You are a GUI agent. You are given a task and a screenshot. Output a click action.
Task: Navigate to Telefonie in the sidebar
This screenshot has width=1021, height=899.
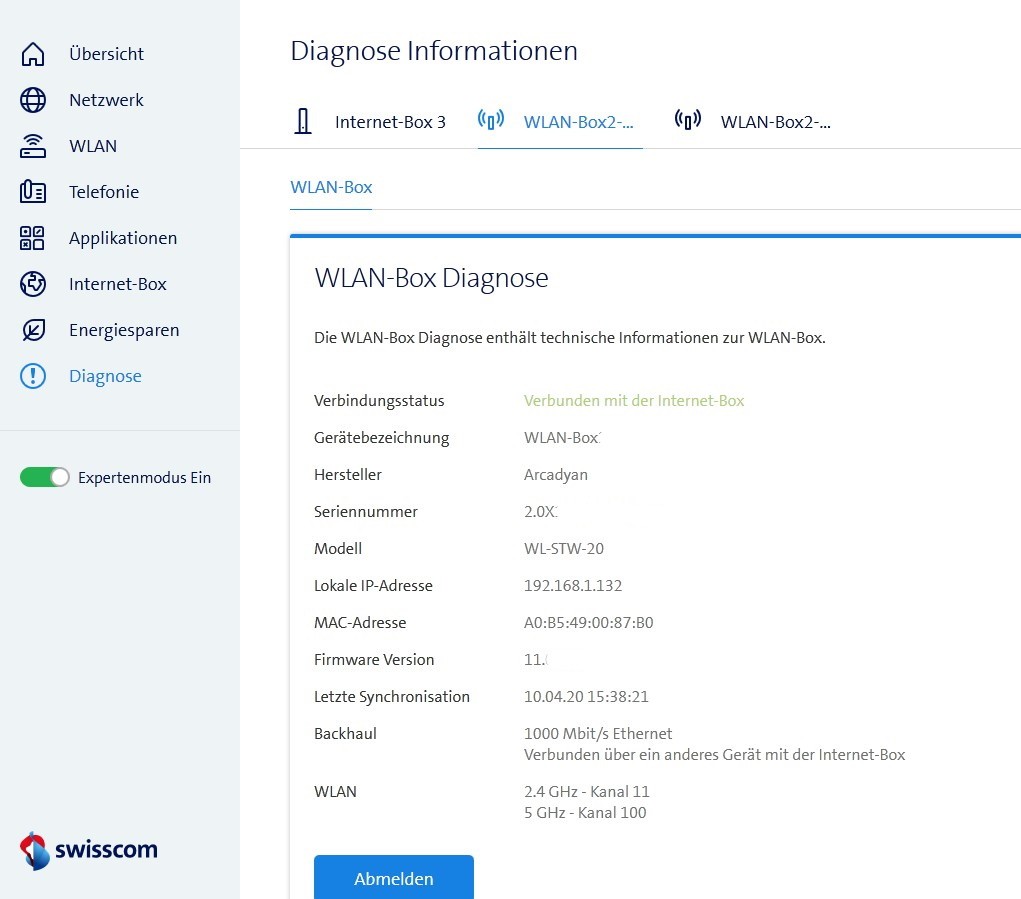click(x=105, y=192)
